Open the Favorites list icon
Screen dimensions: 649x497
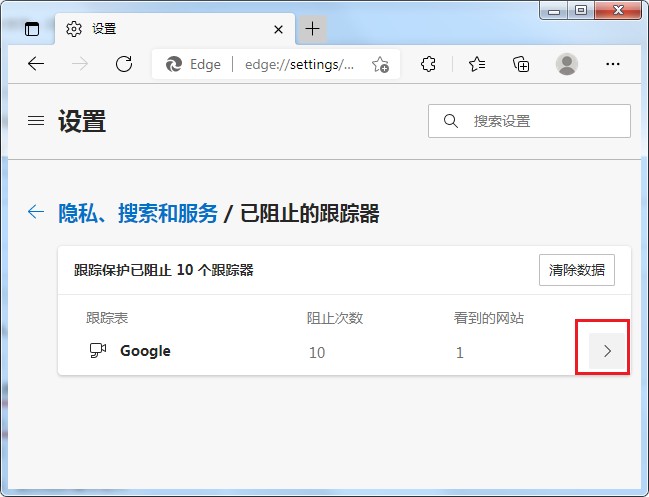click(477, 64)
